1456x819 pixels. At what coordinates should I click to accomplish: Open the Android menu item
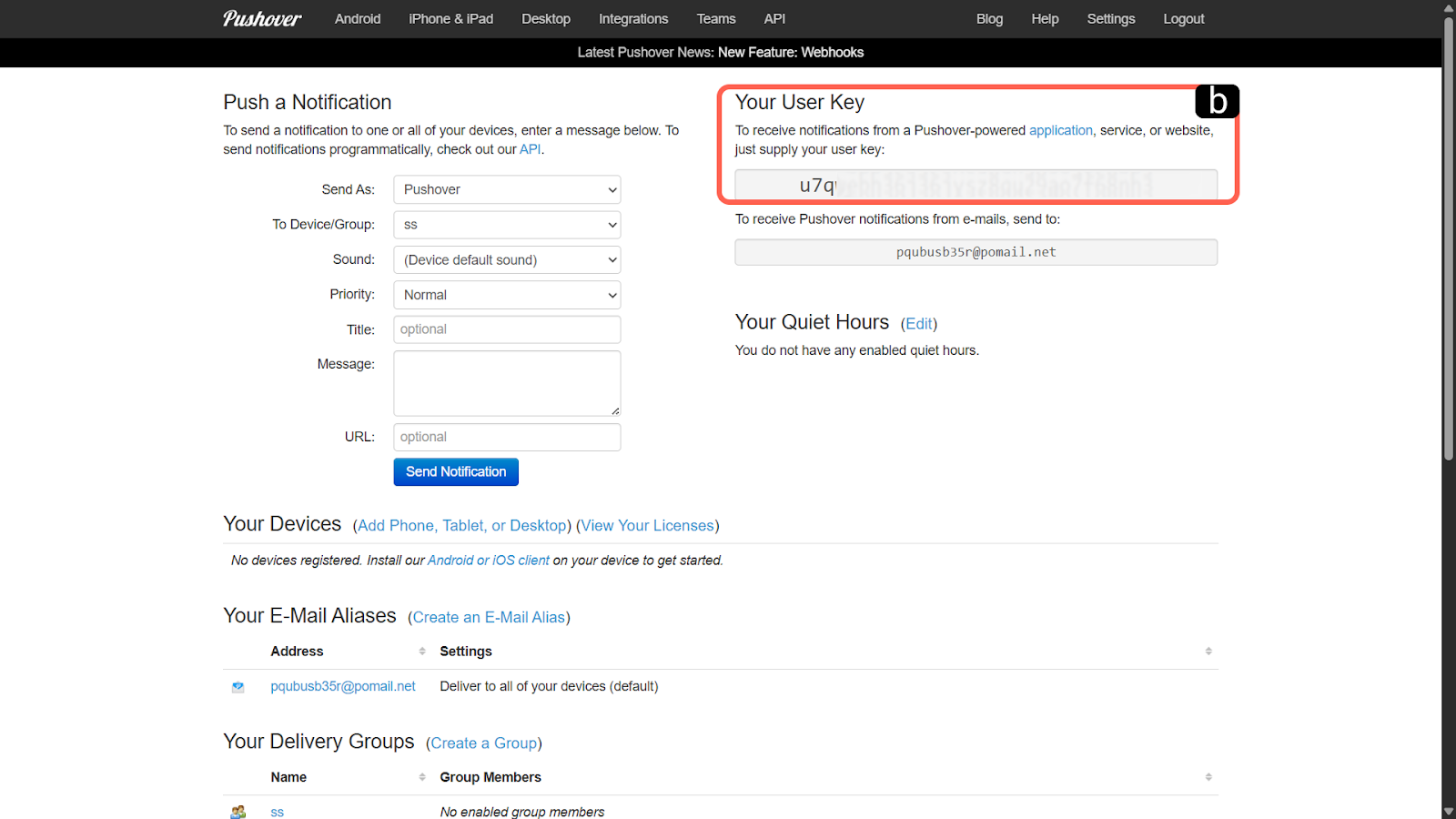358,19
